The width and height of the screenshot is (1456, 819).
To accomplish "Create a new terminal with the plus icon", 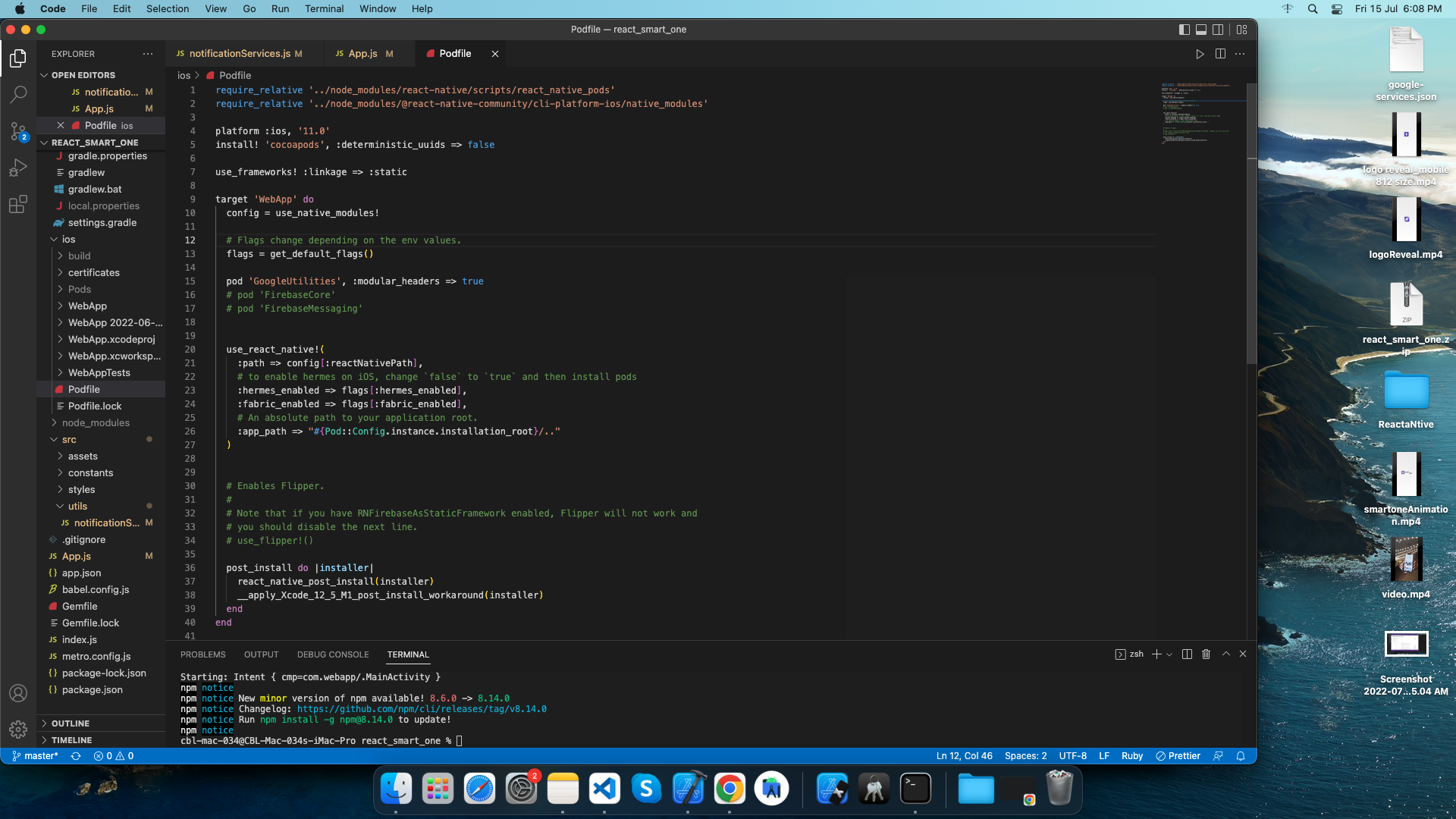I will coord(1156,654).
